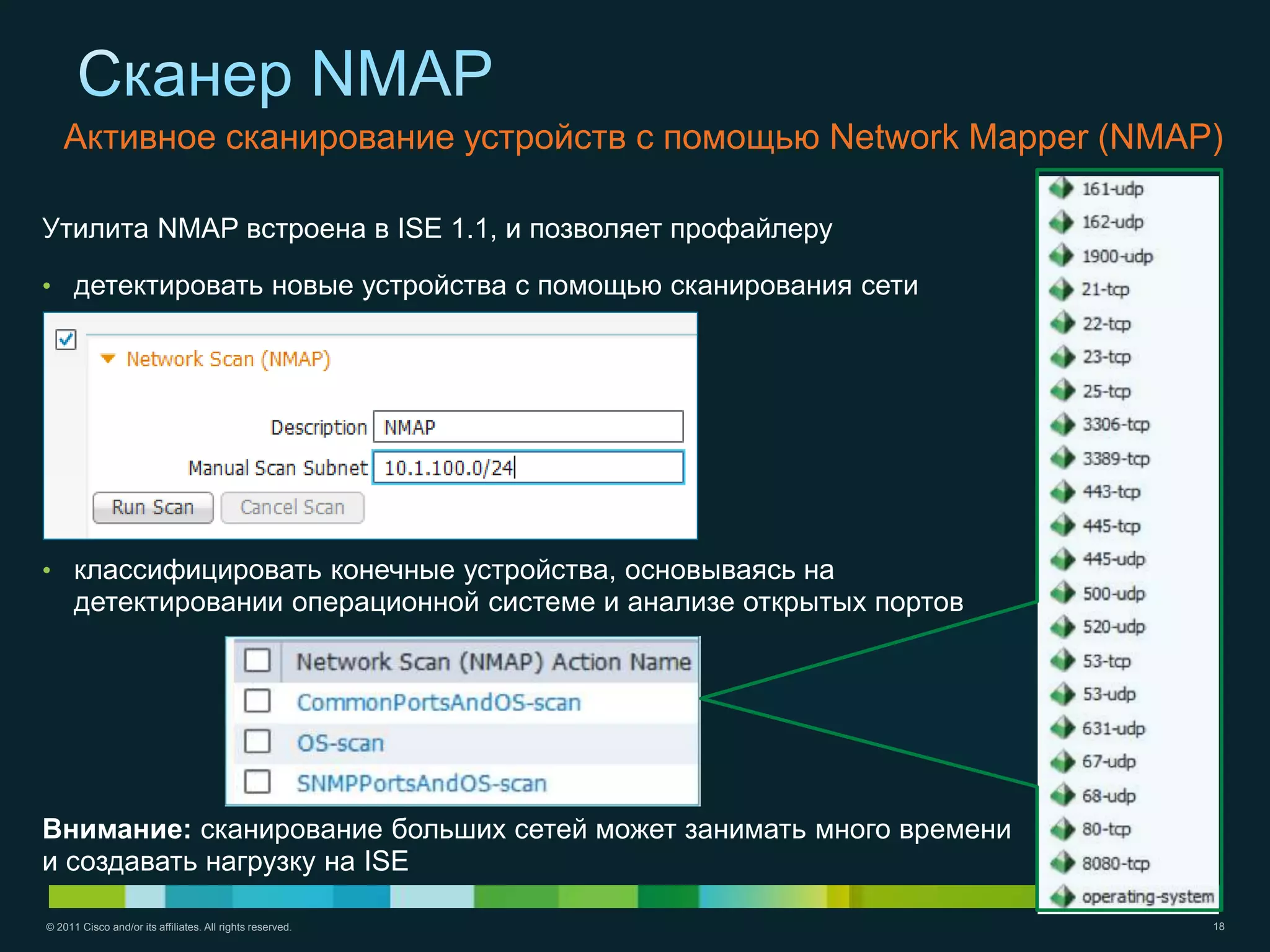Open the CommonPortsAndOS-scan link

pos(439,703)
